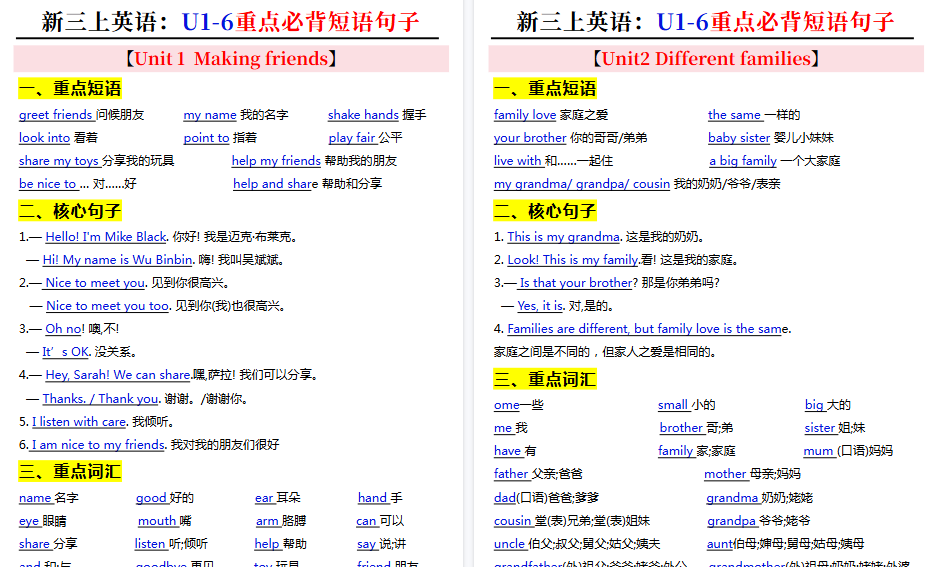Click the phrase 'play fair'
The width and height of the screenshot is (929, 567).
click(x=352, y=137)
